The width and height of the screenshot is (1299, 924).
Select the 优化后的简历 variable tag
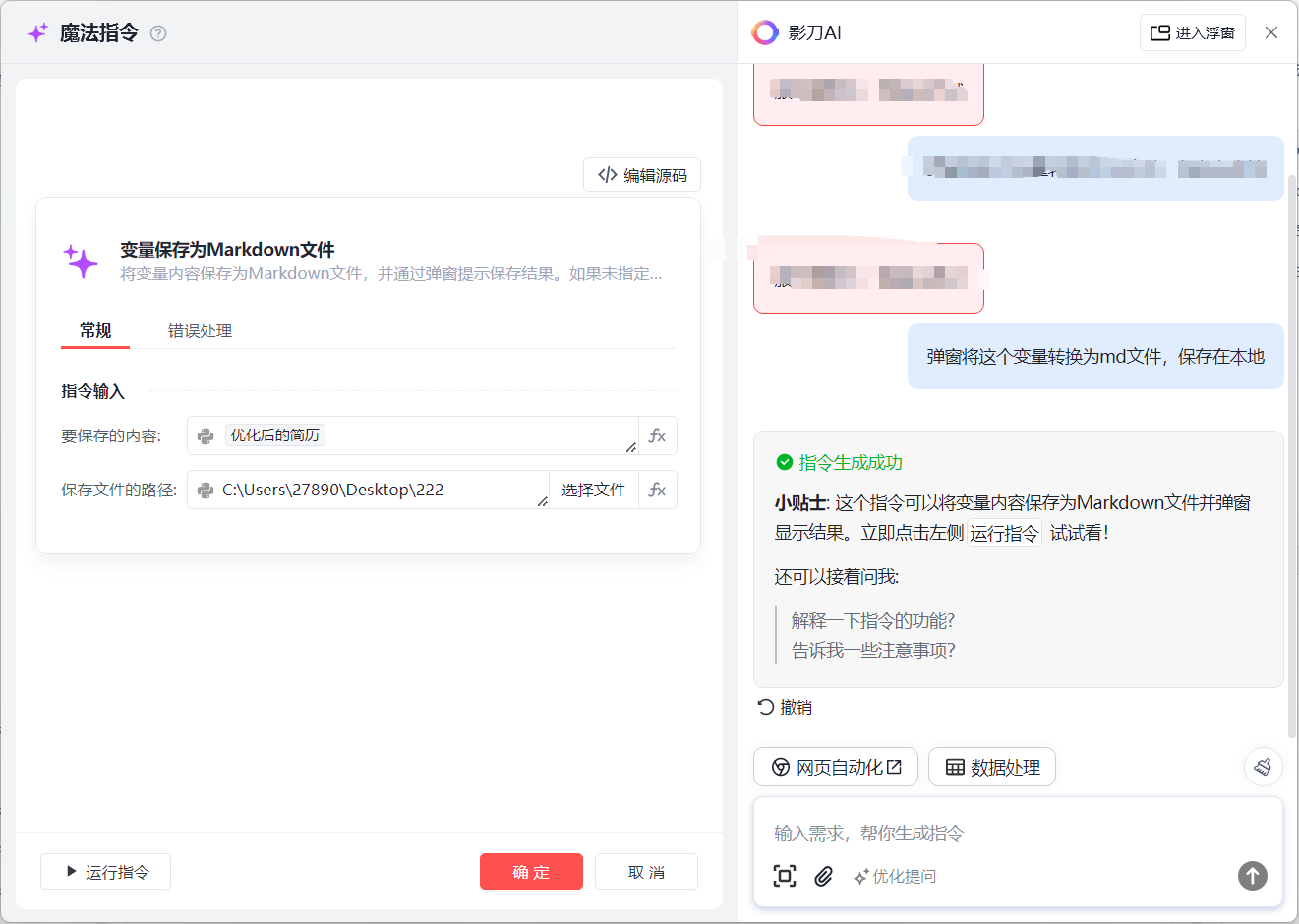coord(275,435)
